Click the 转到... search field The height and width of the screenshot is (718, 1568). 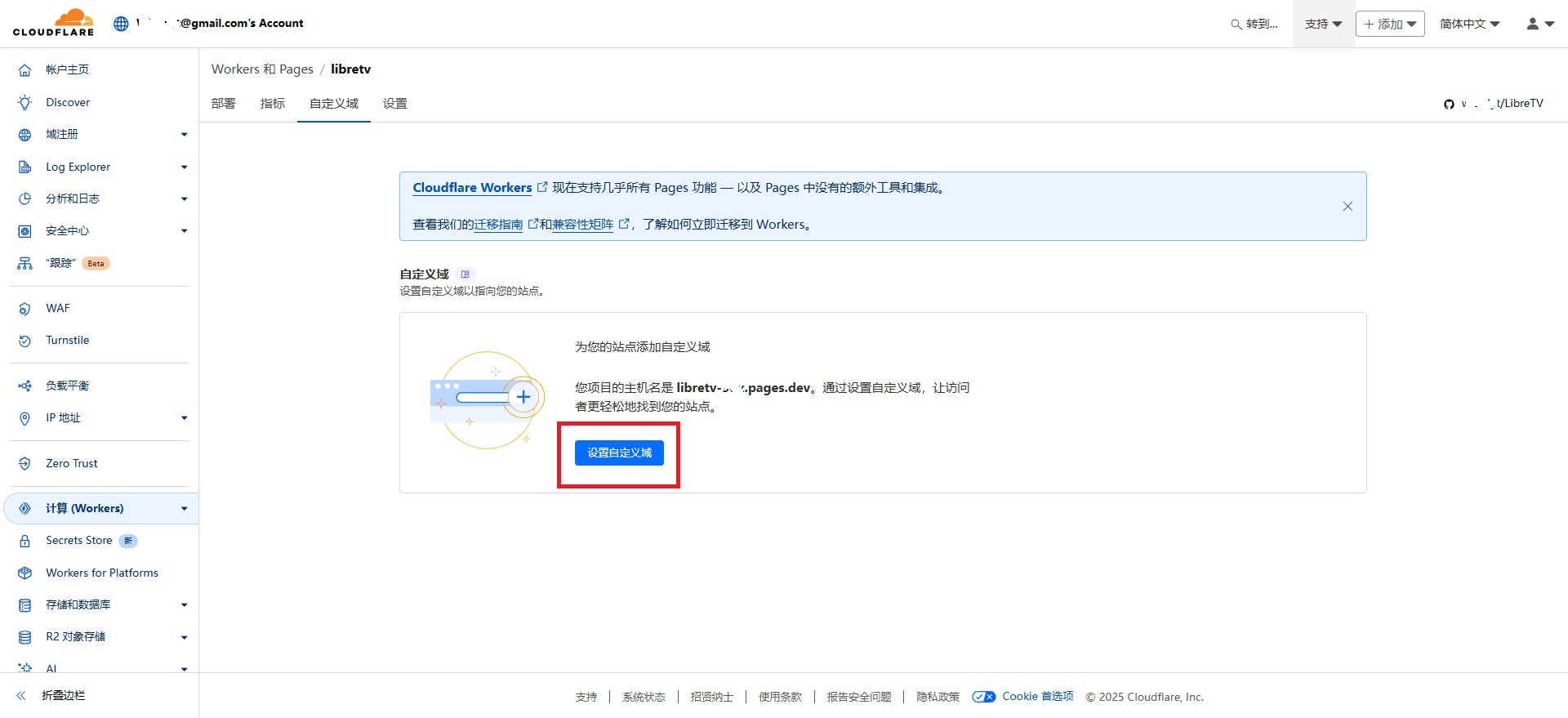[1255, 24]
